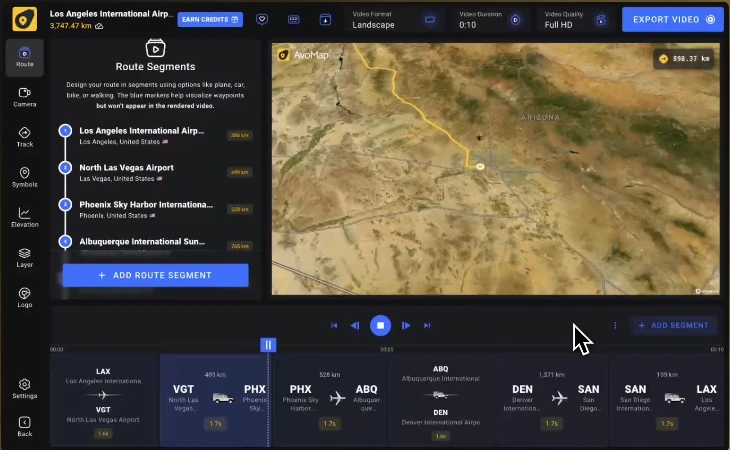Open the Camera panel in sidebar
Viewport: 730px width, 450px height.
click(24, 97)
